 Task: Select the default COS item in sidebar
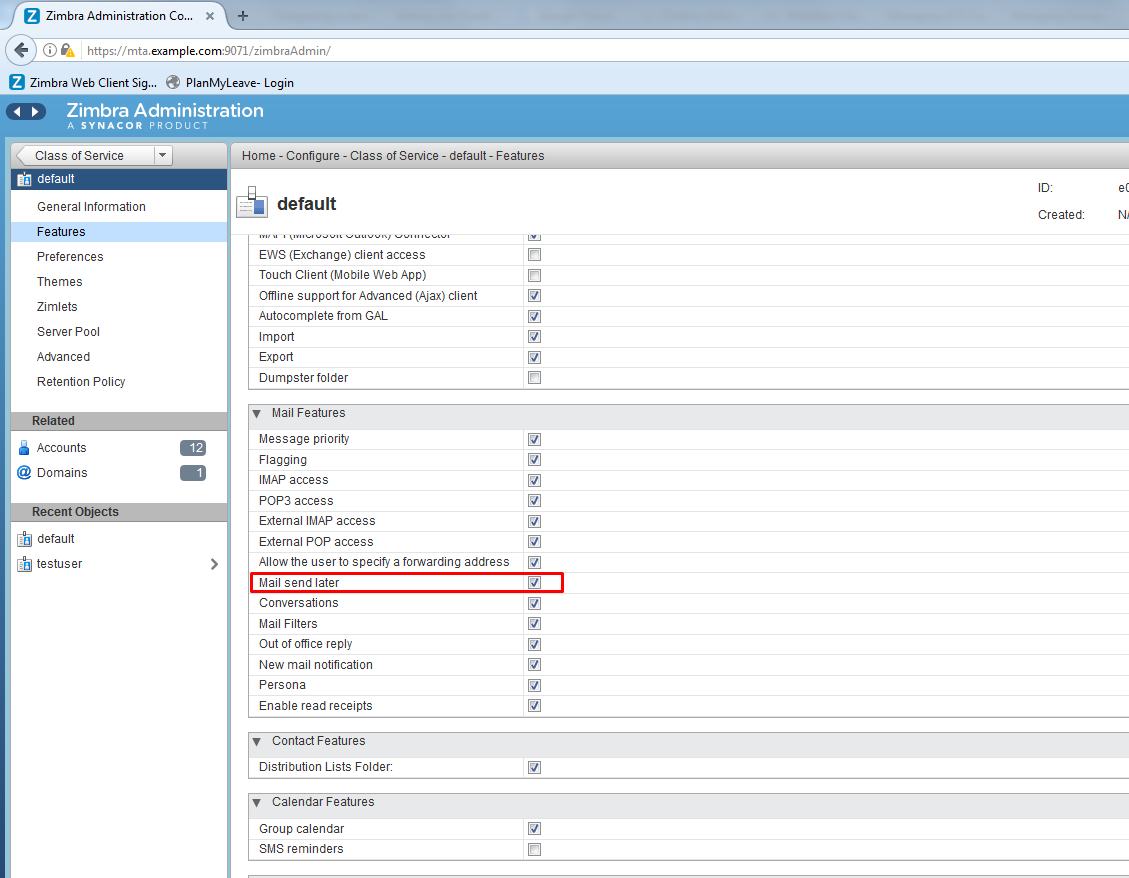pyautogui.click(x=119, y=179)
